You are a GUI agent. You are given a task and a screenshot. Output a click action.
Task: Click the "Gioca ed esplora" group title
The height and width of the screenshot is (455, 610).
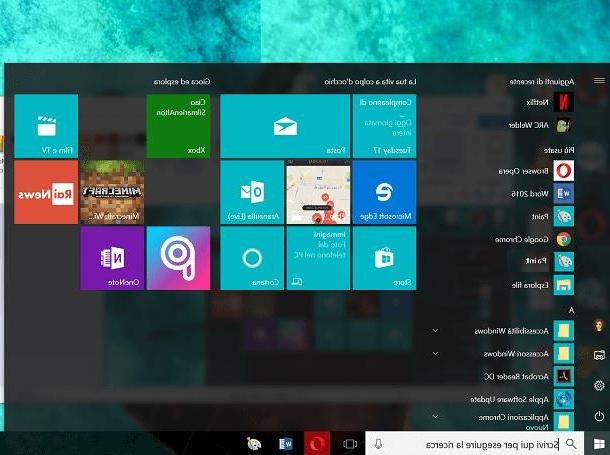[x=182, y=82]
